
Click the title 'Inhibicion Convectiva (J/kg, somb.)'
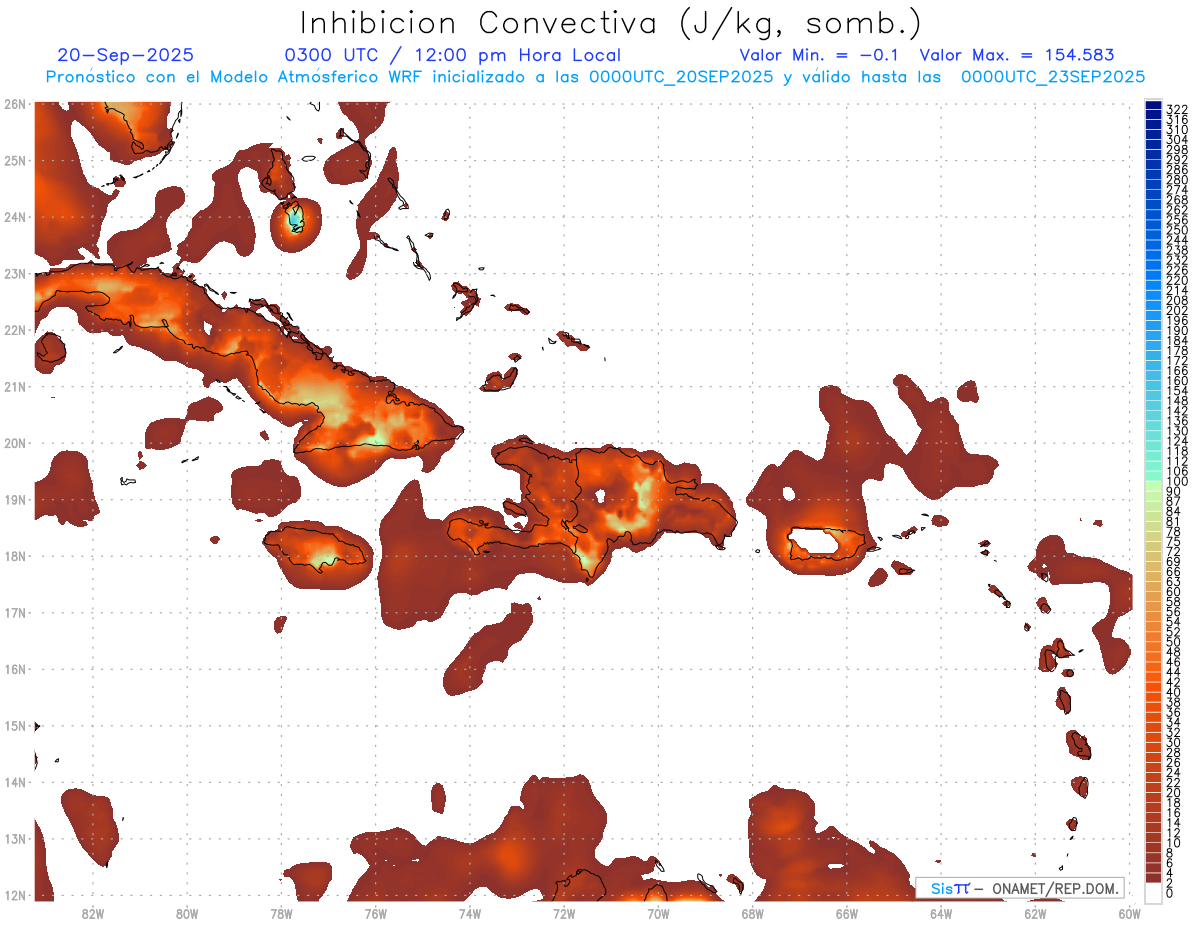(x=611, y=24)
